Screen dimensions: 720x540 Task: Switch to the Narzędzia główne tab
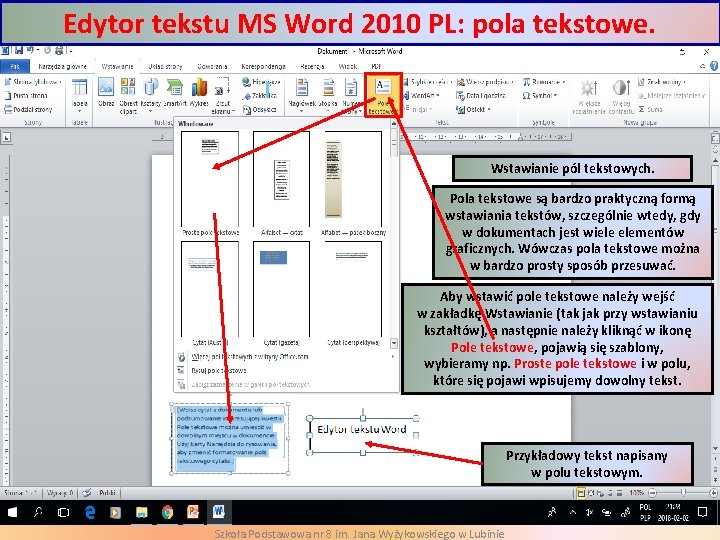(62, 67)
